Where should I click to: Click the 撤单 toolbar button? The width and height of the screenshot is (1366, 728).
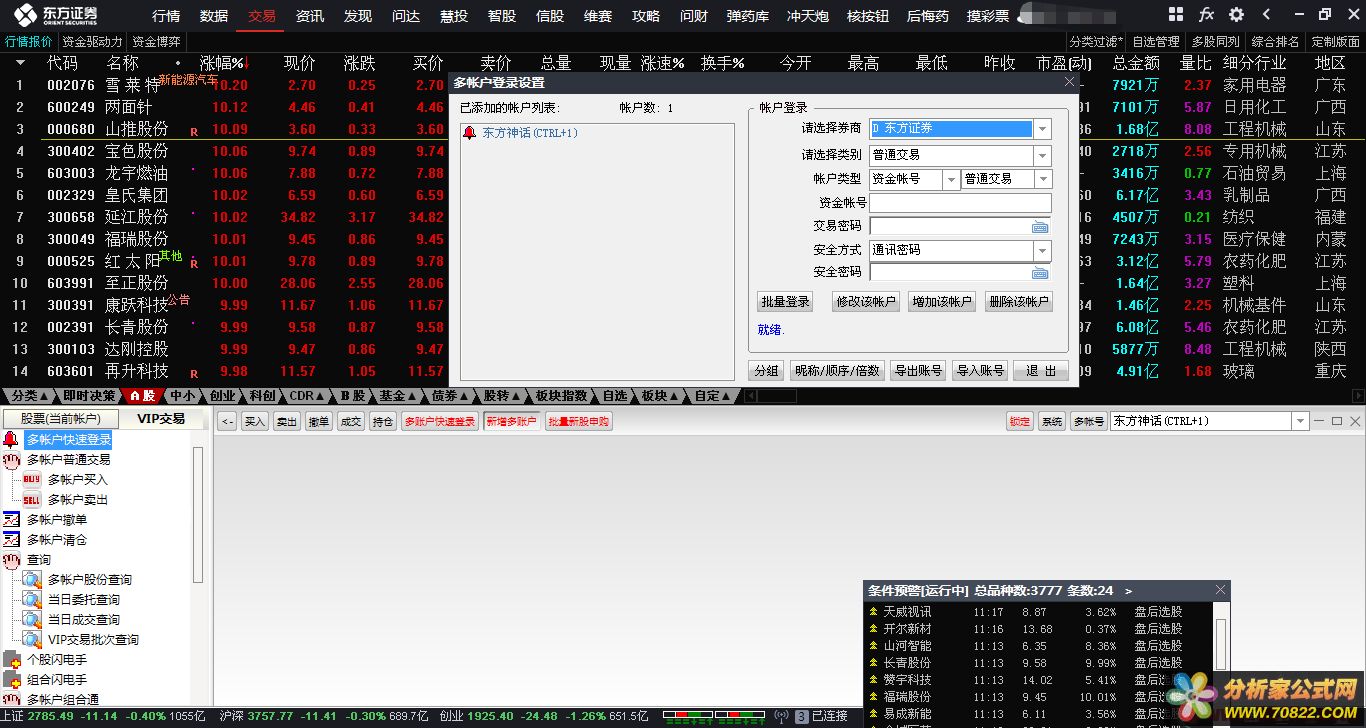(318, 422)
